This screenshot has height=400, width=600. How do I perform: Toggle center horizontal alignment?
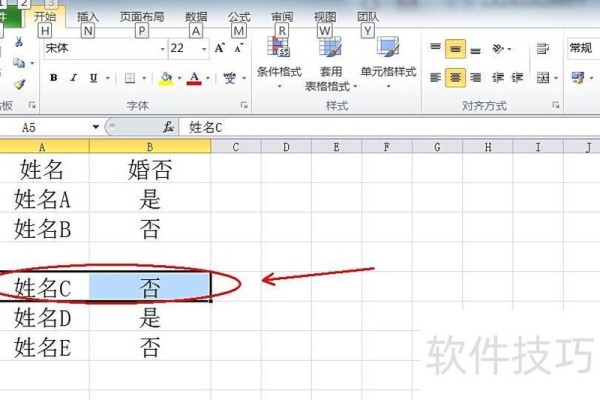[x=455, y=78]
